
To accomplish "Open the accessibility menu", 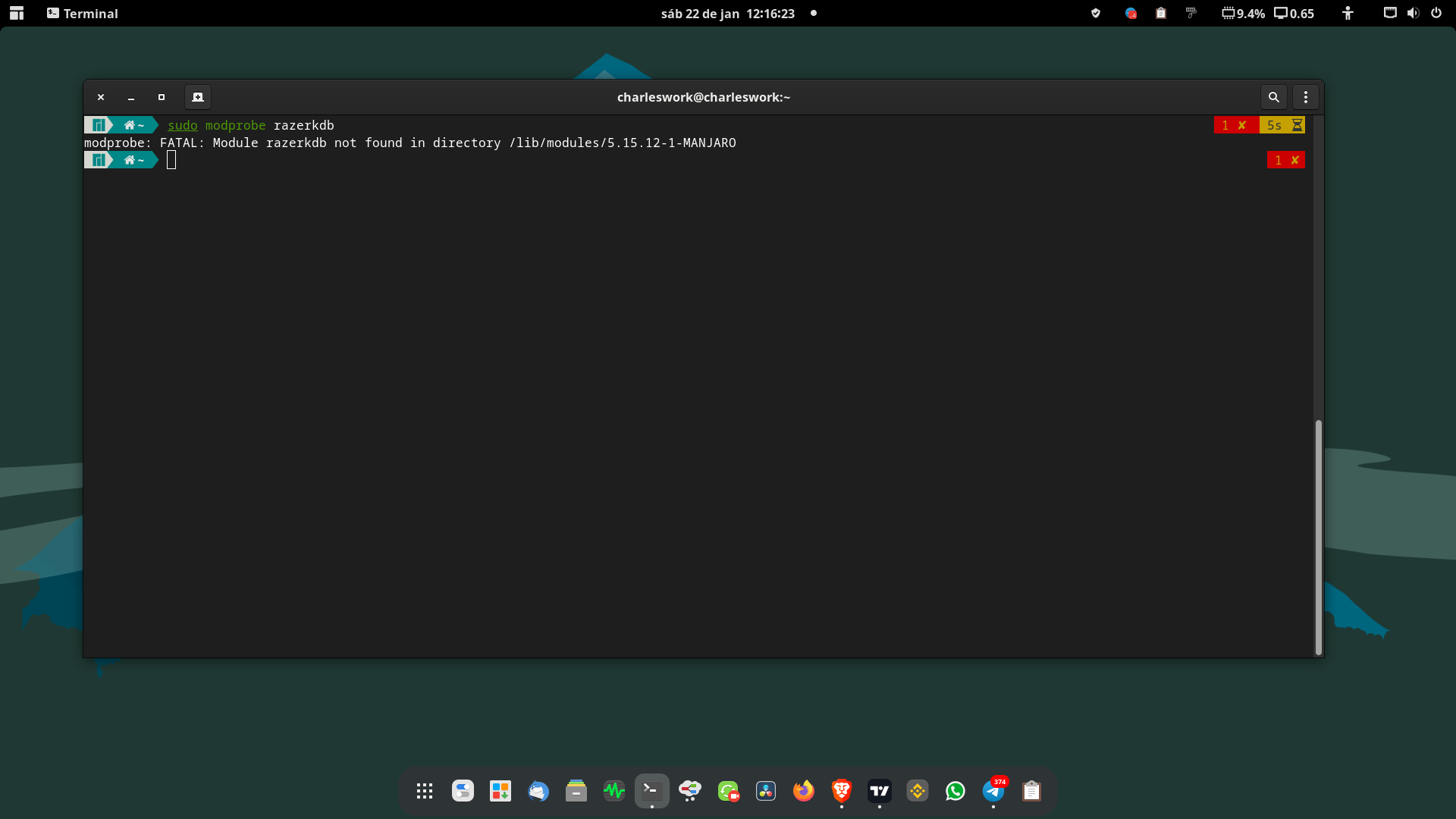I will 1348,13.
